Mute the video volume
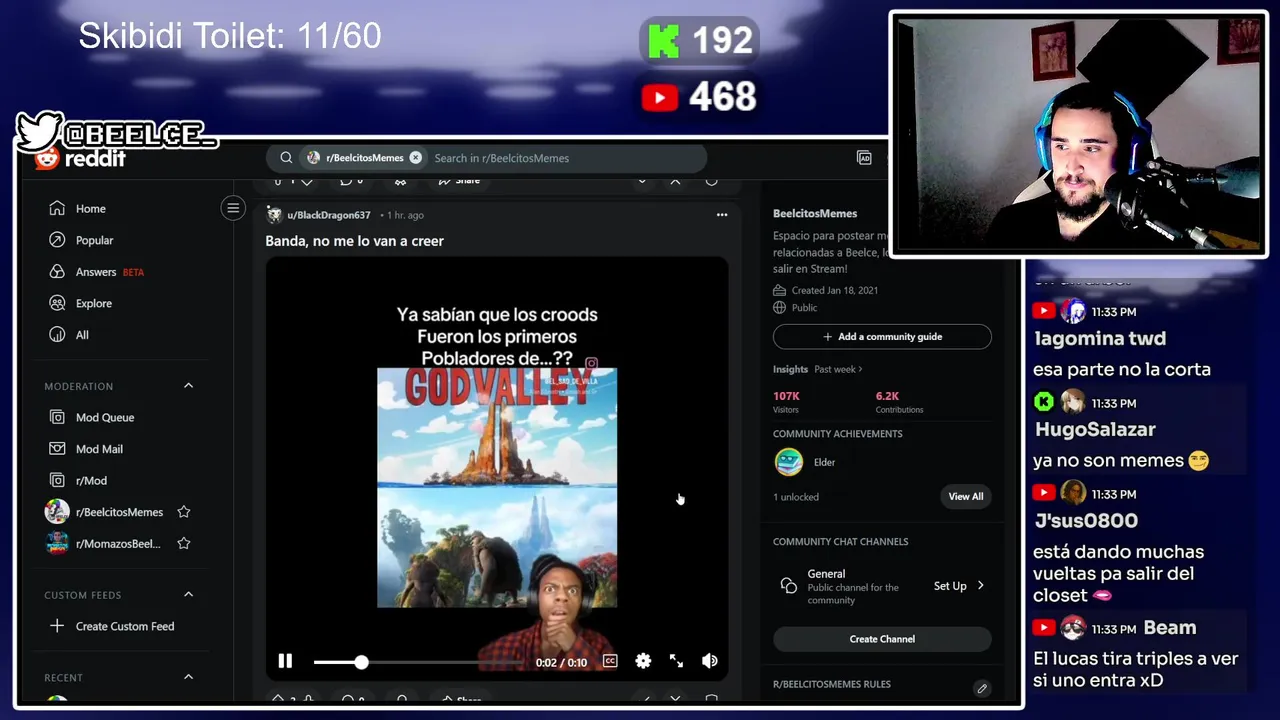Screen dimensions: 1280x720 710,661
